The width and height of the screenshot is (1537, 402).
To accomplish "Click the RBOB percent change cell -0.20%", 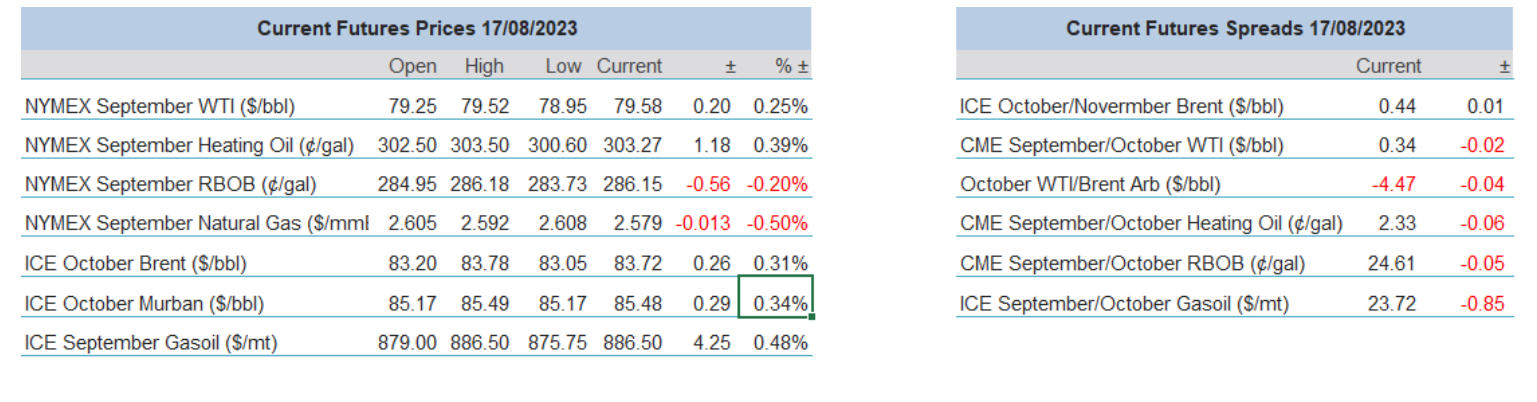I will [779, 185].
